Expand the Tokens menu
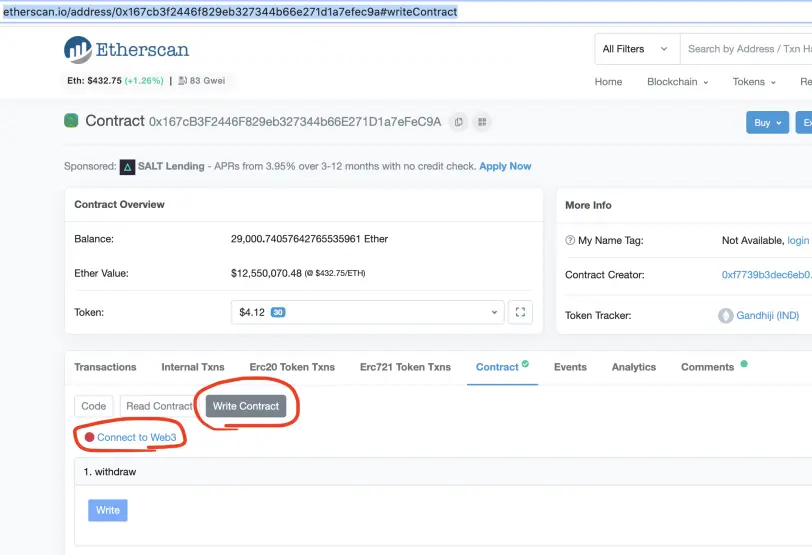Image resolution: width=812 pixels, height=555 pixels. [x=754, y=82]
